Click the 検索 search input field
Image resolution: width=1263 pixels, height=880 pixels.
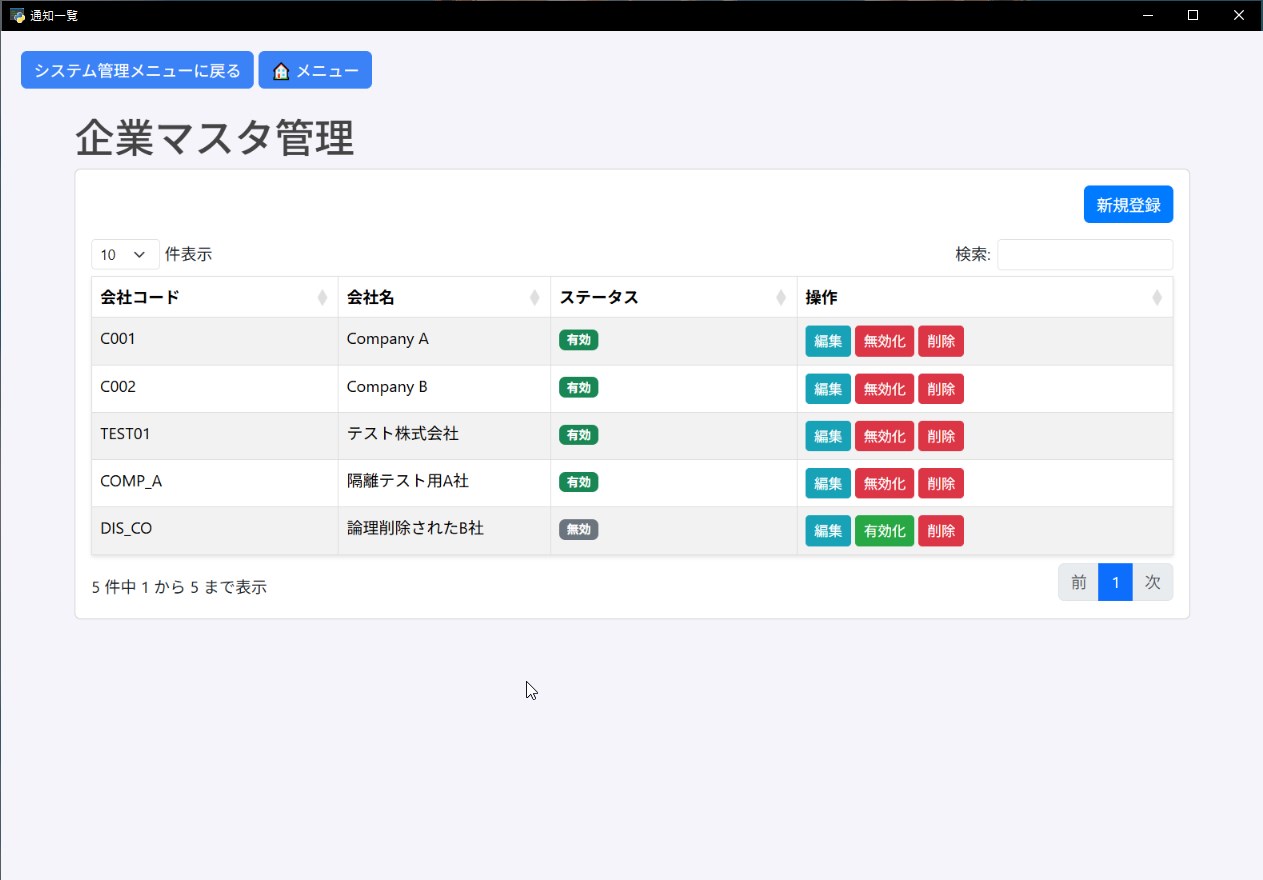[1085, 254]
